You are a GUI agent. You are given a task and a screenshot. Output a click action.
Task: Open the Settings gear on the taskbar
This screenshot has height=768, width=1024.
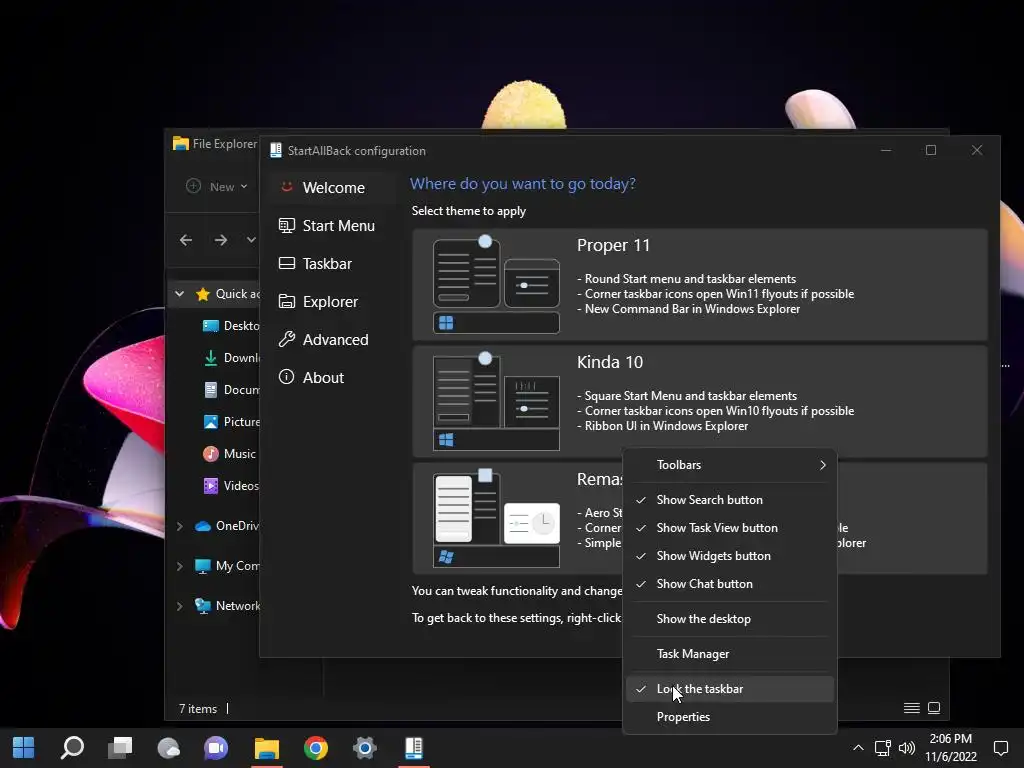(364, 748)
